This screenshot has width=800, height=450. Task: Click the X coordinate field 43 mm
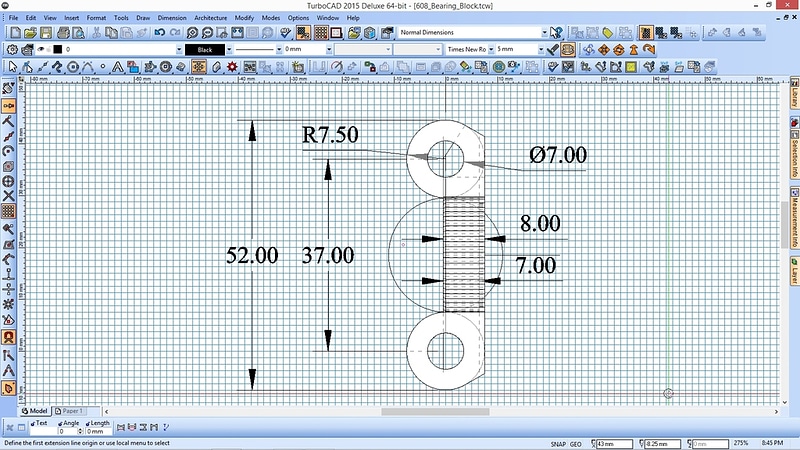(615, 444)
